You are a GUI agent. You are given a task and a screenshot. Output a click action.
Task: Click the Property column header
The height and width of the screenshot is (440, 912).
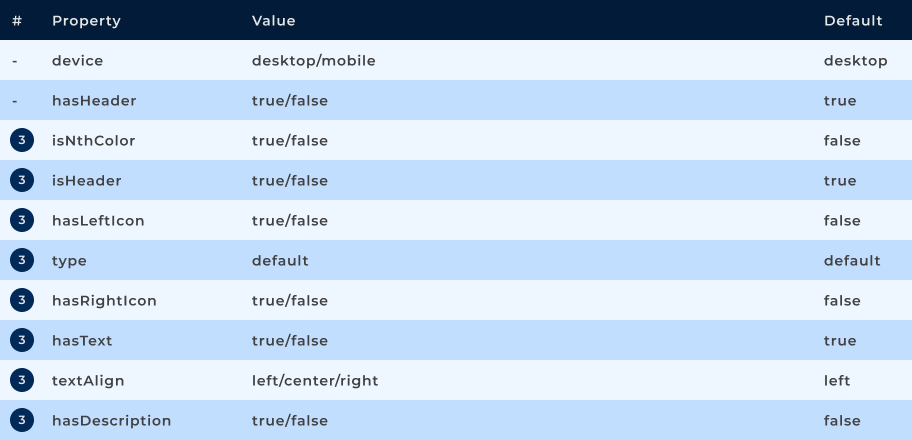pyautogui.click(x=86, y=21)
